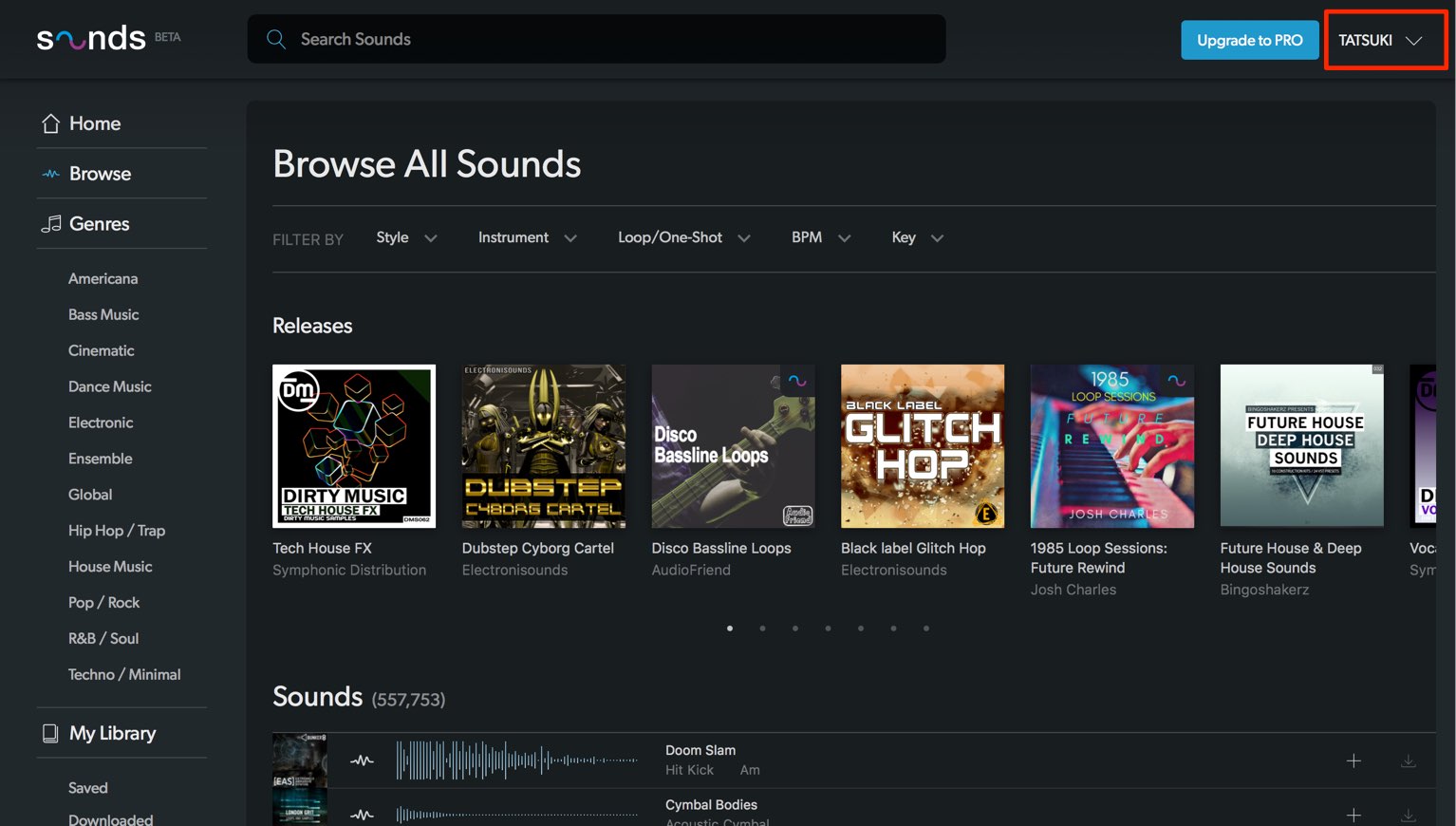The height and width of the screenshot is (826, 1456).
Task: Go to last releases carousel page dot
Action: pyautogui.click(x=926, y=628)
